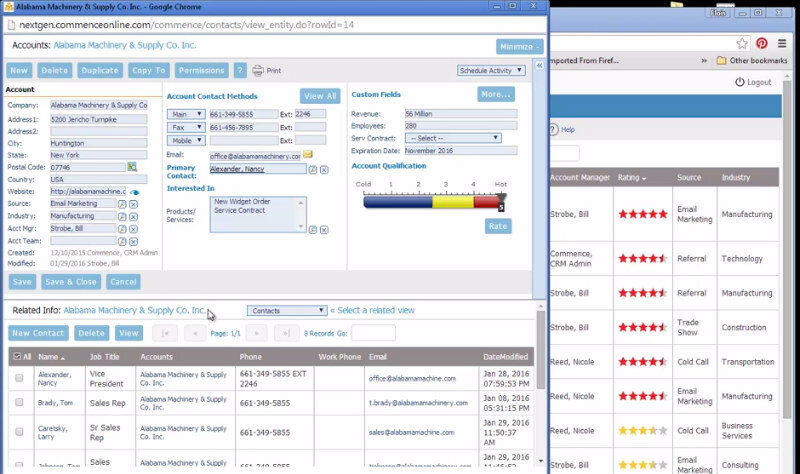The width and height of the screenshot is (800, 474).
Task: Click the map icon next to Postal Code
Action: pyautogui.click(x=132, y=167)
